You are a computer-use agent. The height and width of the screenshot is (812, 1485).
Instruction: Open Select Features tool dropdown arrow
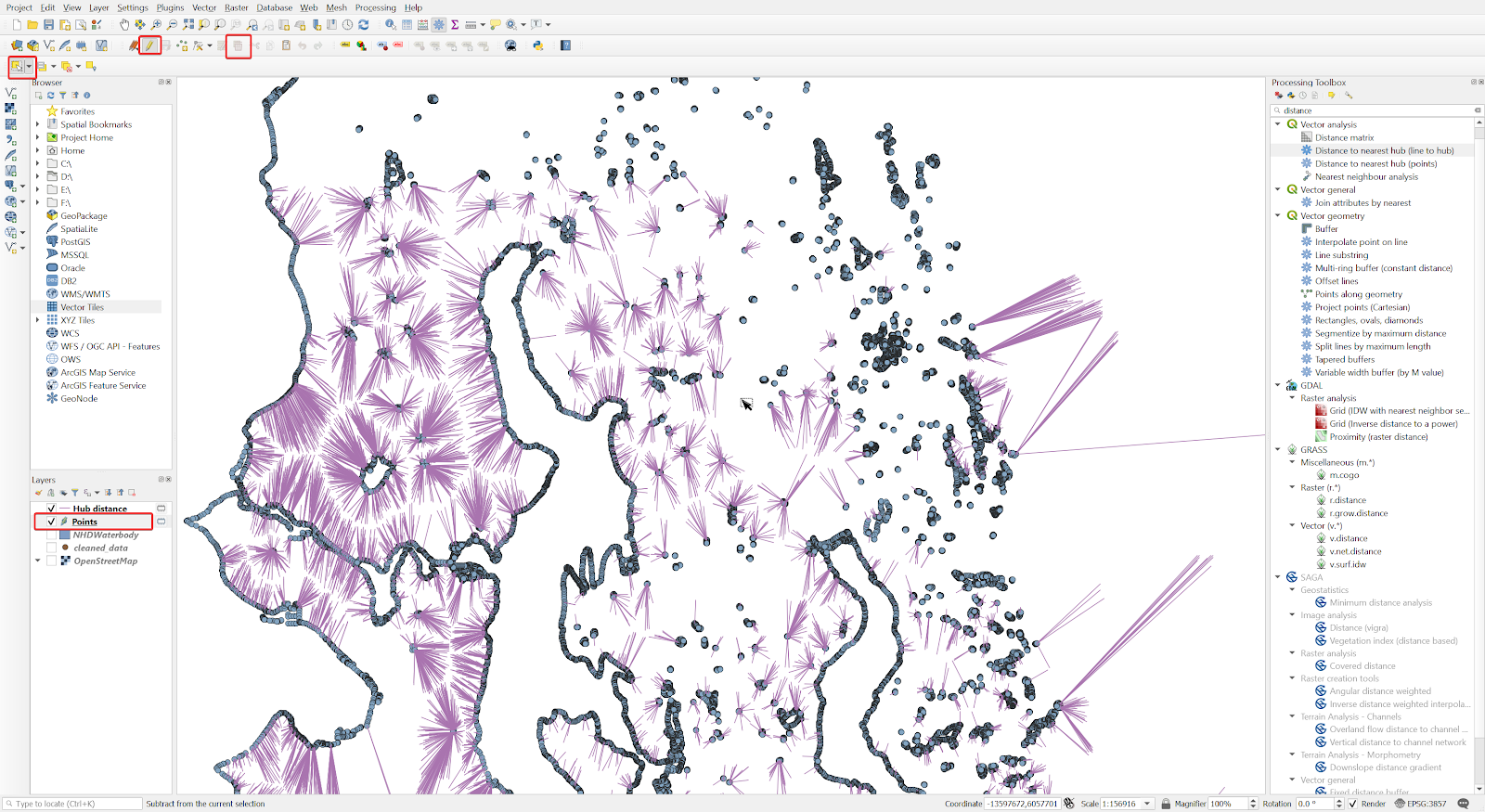point(29,66)
